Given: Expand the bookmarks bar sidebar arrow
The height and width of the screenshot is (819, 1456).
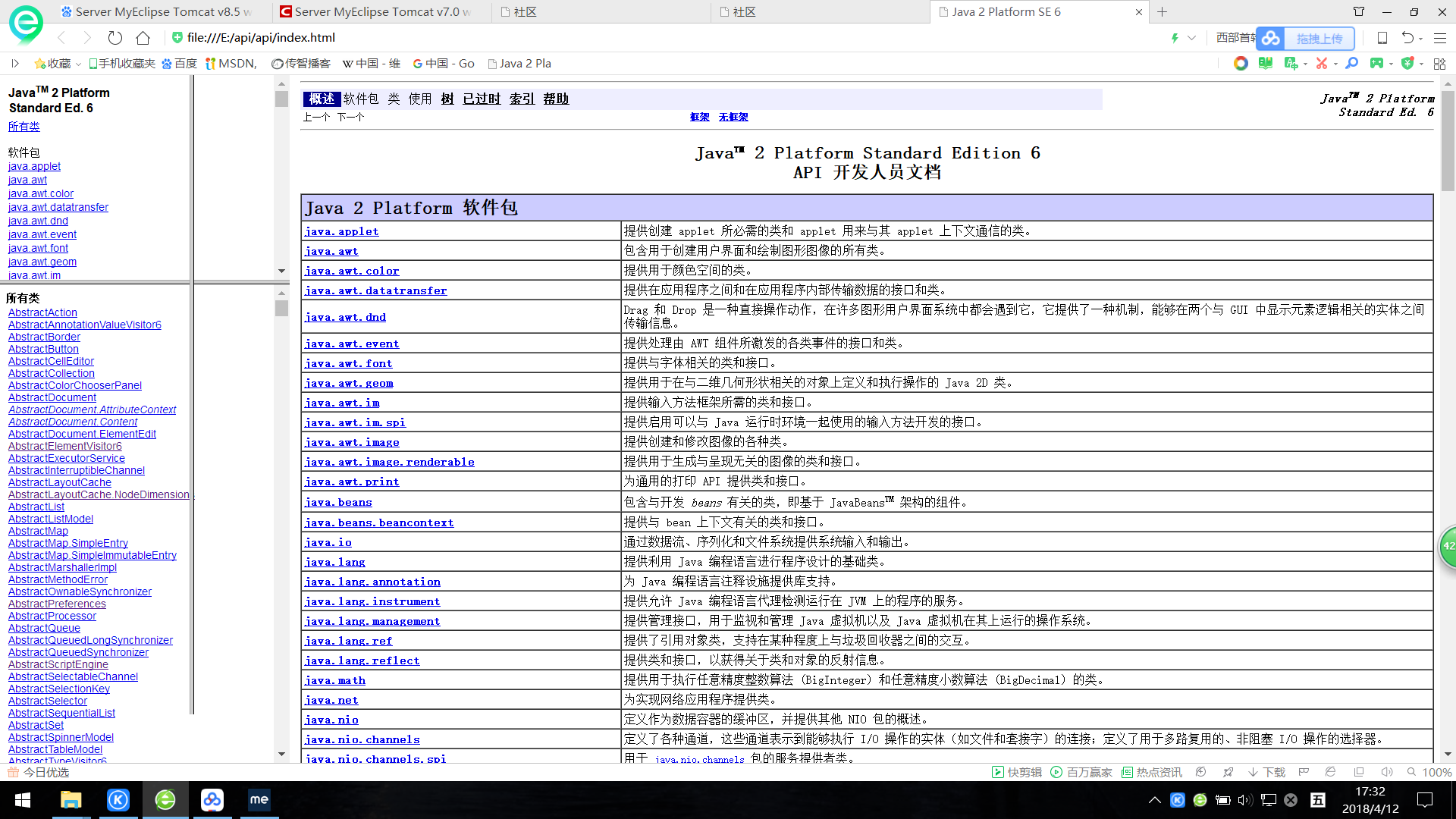Looking at the screenshot, I should (x=15, y=64).
